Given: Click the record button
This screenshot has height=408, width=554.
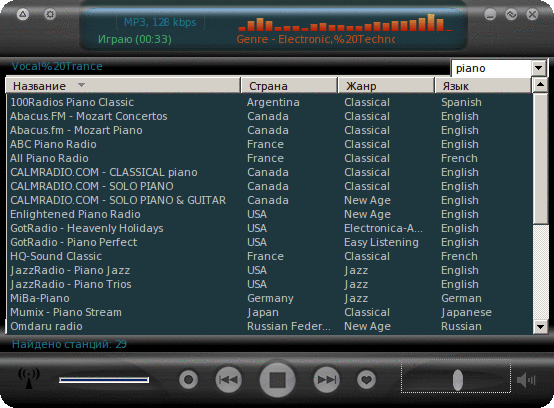Looking at the screenshot, I should pos(188,380).
